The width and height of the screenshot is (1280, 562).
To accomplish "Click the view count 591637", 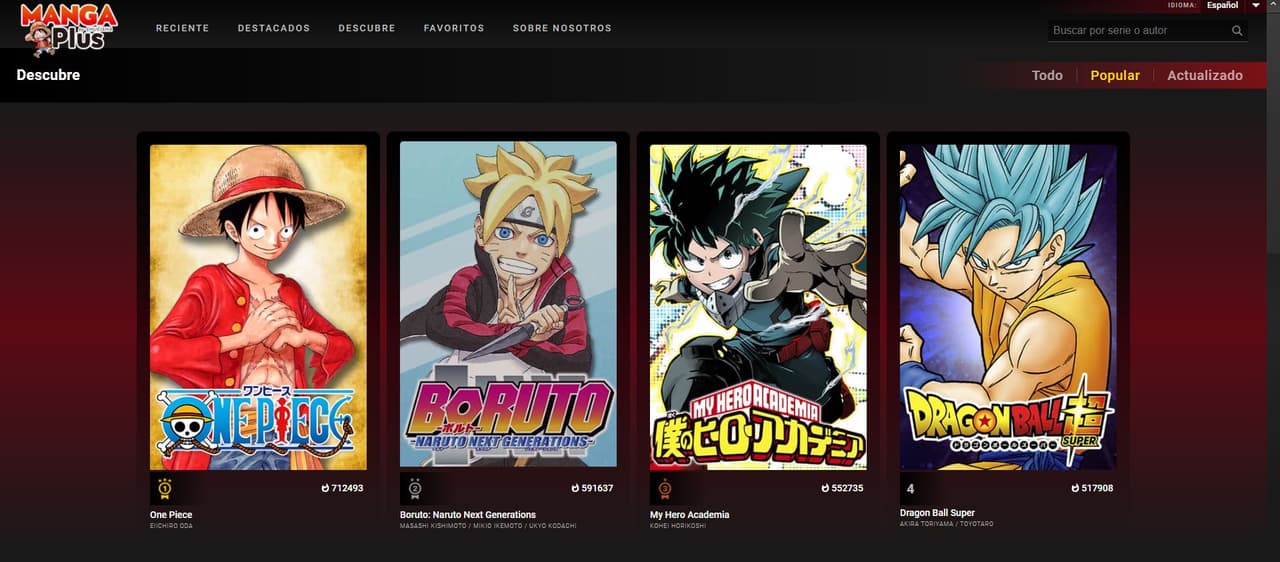I will (x=598, y=488).
